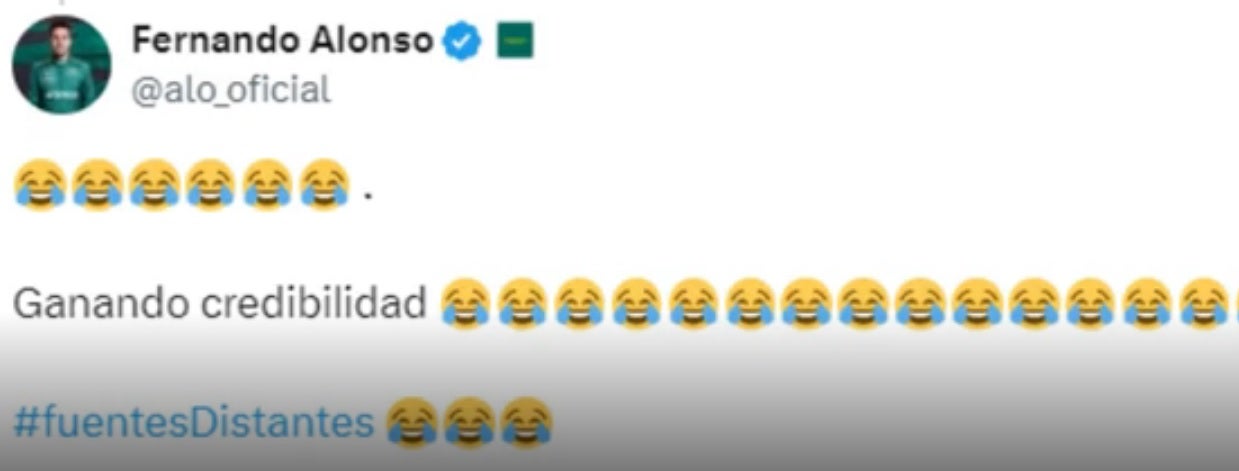Click the laughing emoji just before the period

pyautogui.click(x=324, y=185)
